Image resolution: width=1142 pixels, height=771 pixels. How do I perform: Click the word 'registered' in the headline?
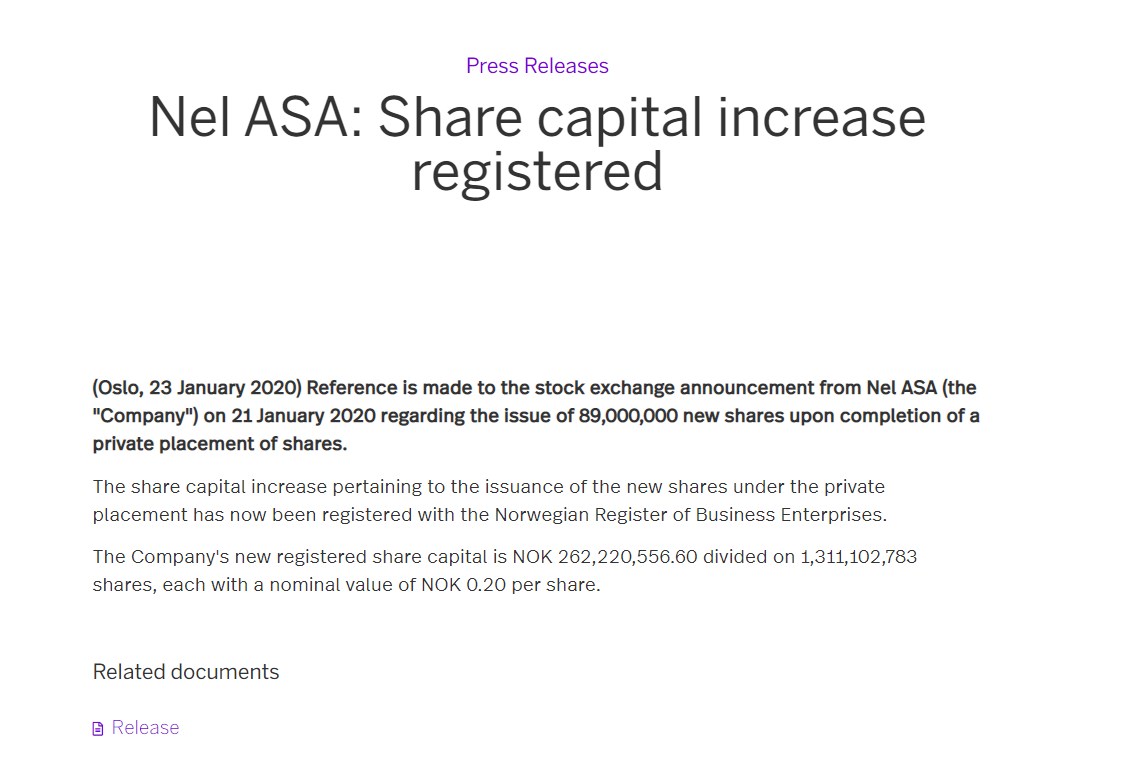click(x=537, y=172)
